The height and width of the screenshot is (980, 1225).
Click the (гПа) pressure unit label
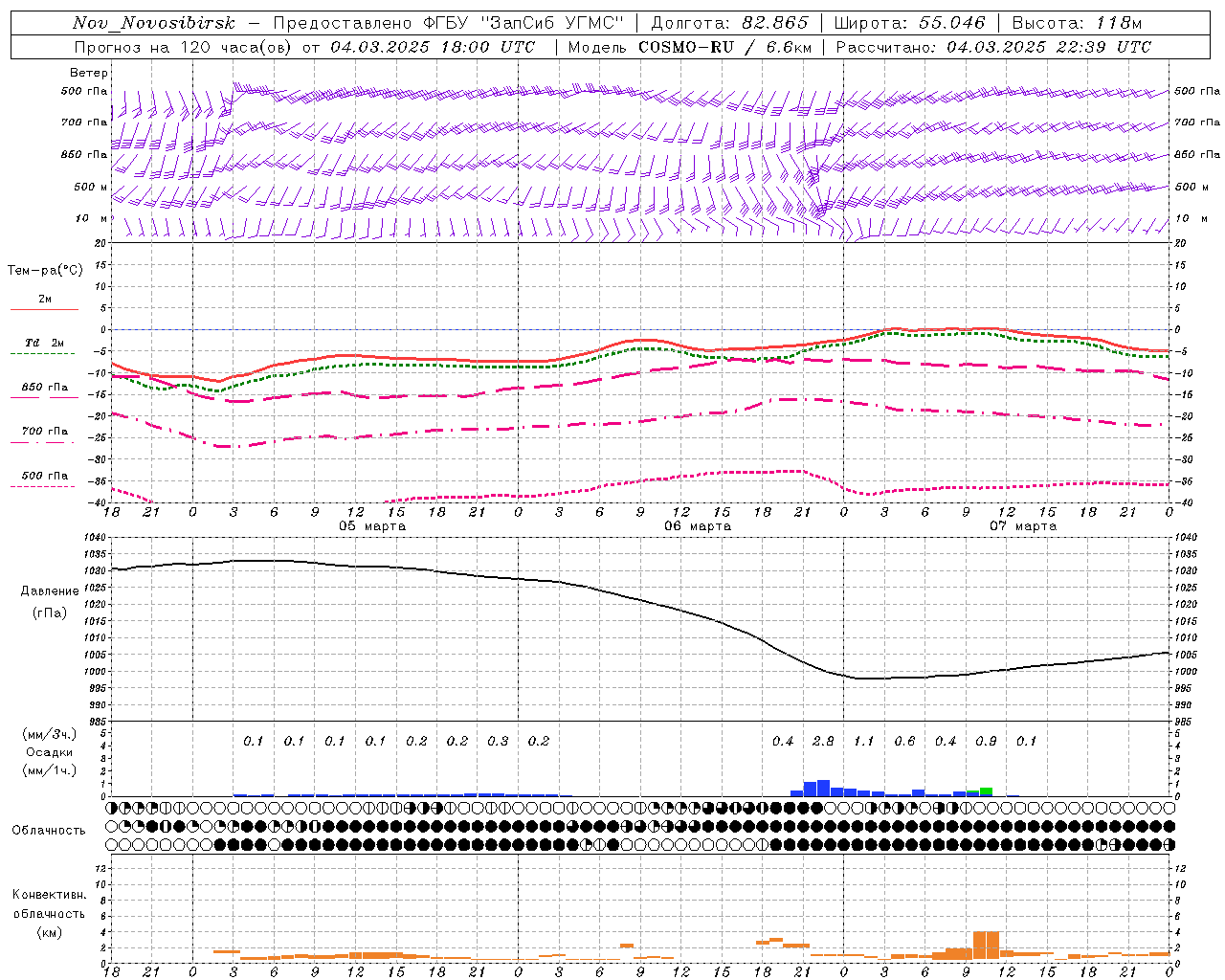(x=49, y=612)
